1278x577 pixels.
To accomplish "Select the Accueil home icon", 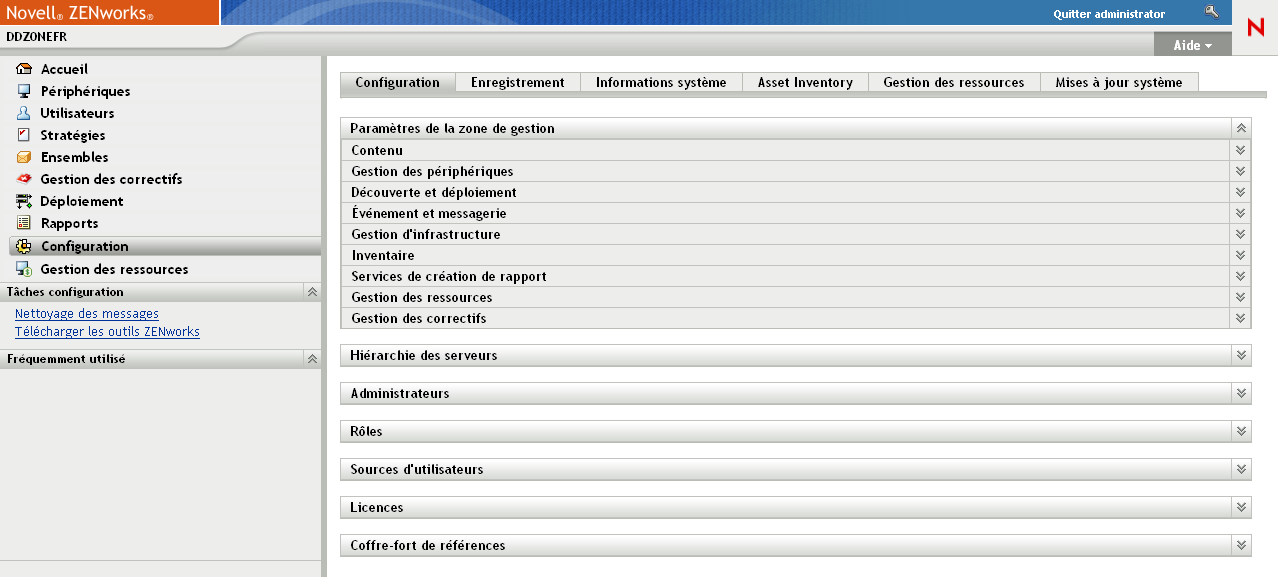I will click(x=24, y=68).
